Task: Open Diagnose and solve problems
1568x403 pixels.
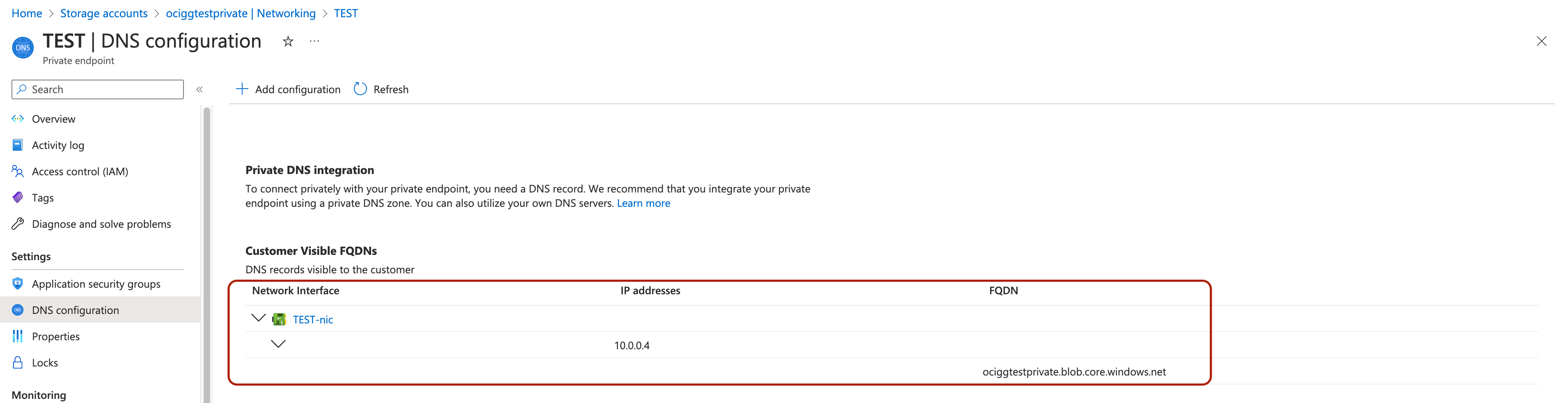Action: 101,224
